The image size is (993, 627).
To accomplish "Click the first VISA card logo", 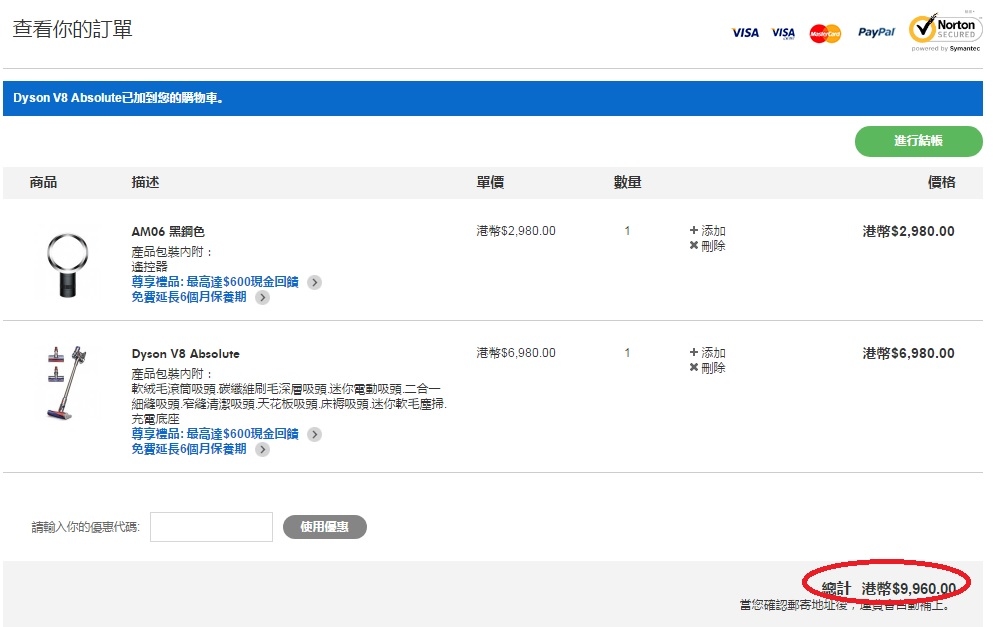I will click(745, 33).
